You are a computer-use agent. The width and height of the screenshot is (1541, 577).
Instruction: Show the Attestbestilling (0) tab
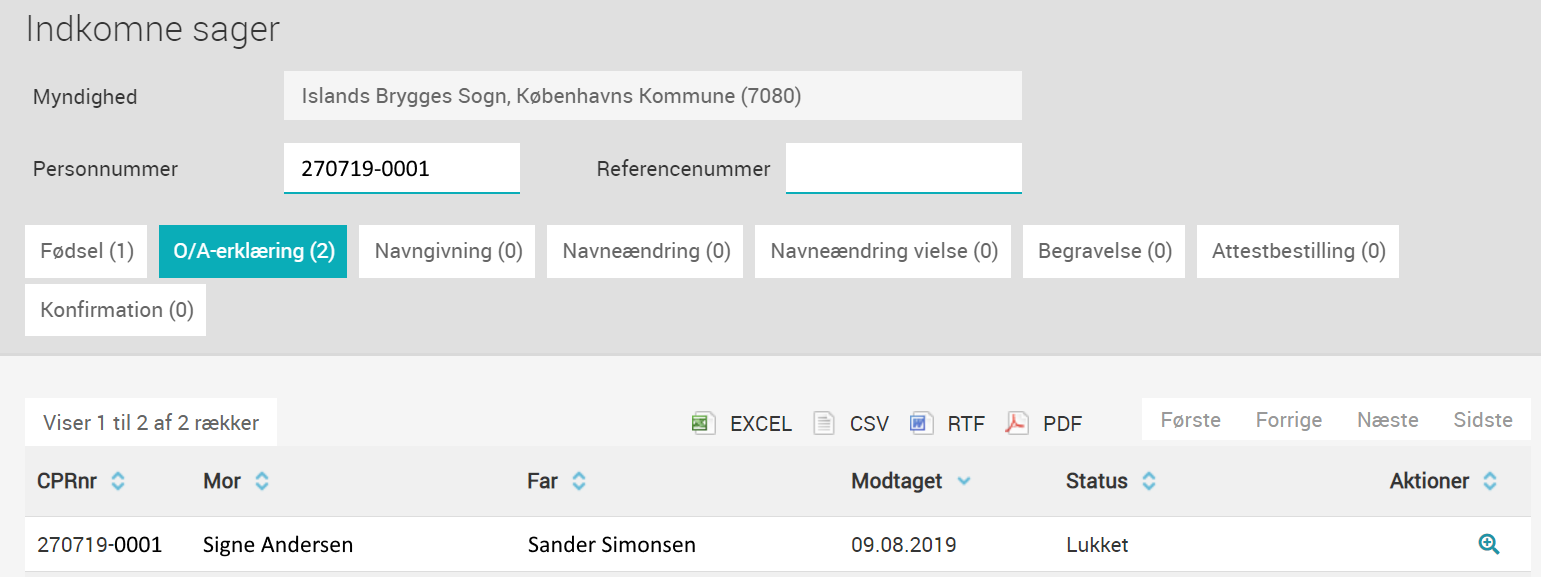(x=1298, y=251)
